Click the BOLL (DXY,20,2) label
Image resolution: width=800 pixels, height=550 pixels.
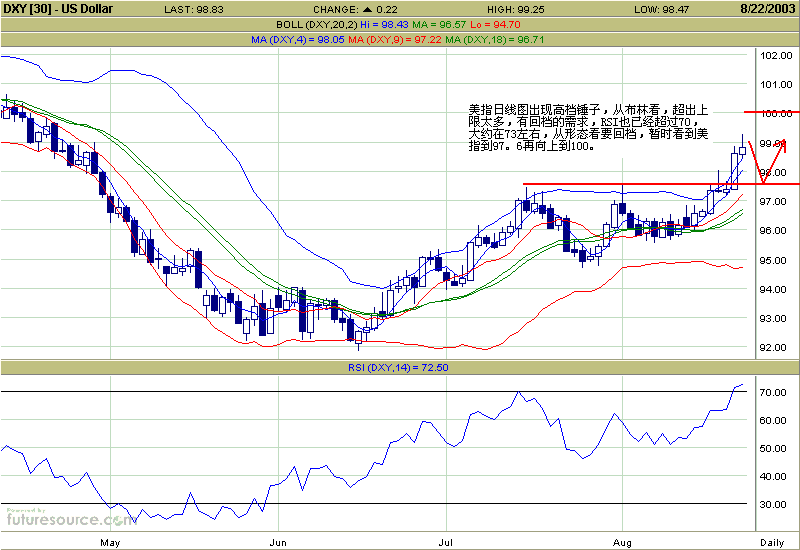[x=317, y=24]
